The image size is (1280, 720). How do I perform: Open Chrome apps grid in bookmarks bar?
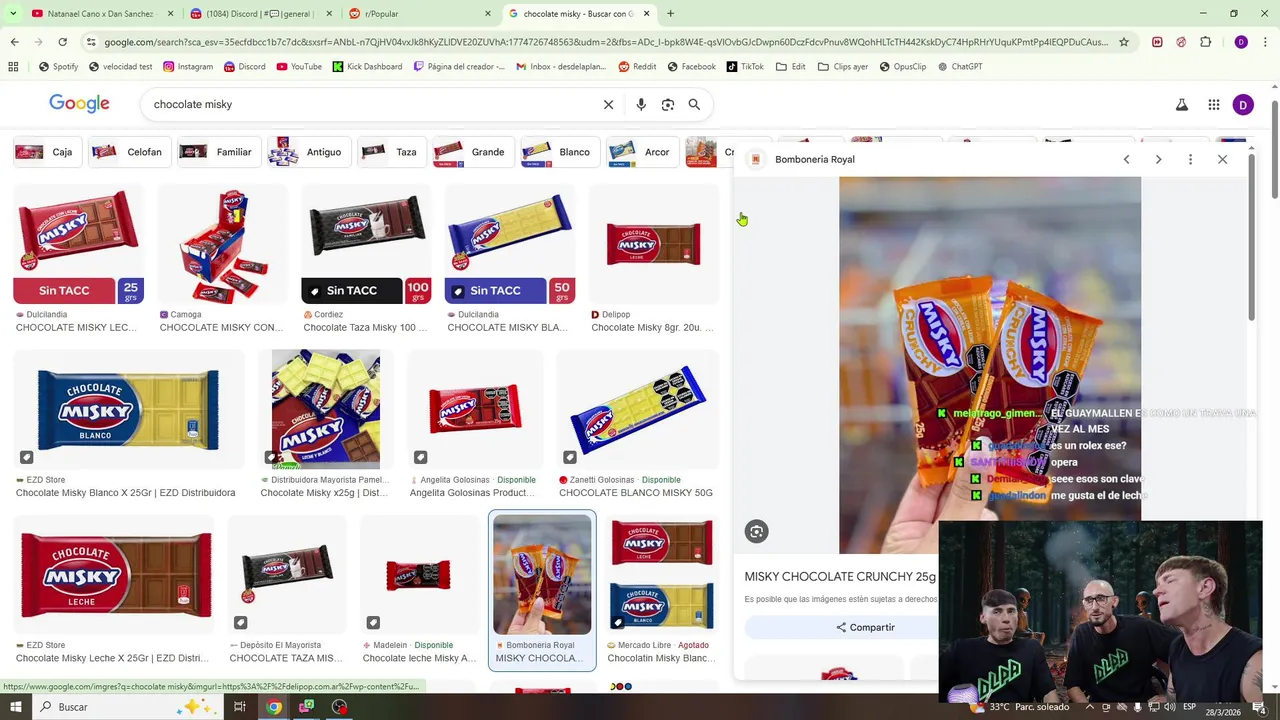click(13, 67)
